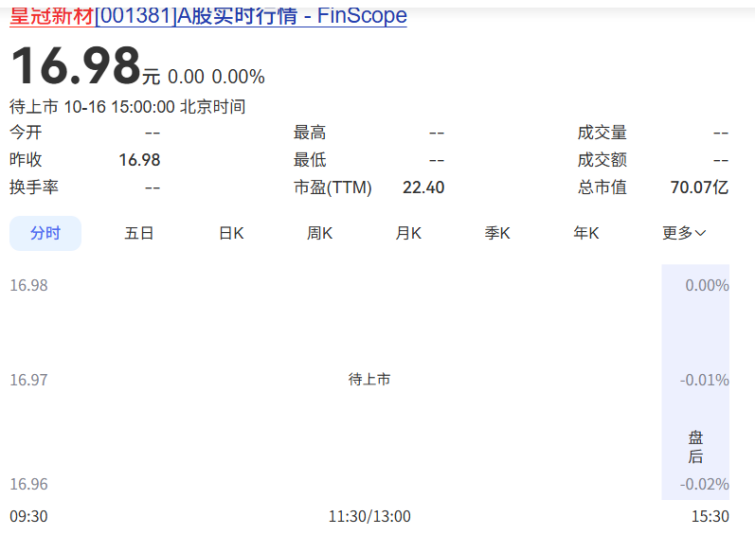Click the 09:30 time axis label
This screenshot has width=756, height=536.
29,516
